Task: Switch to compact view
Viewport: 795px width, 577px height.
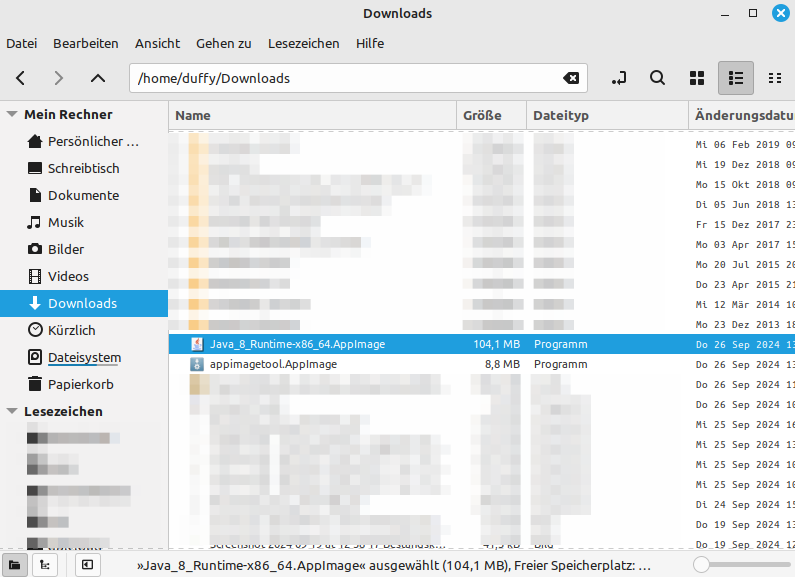Action: pyautogui.click(x=774, y=78)
